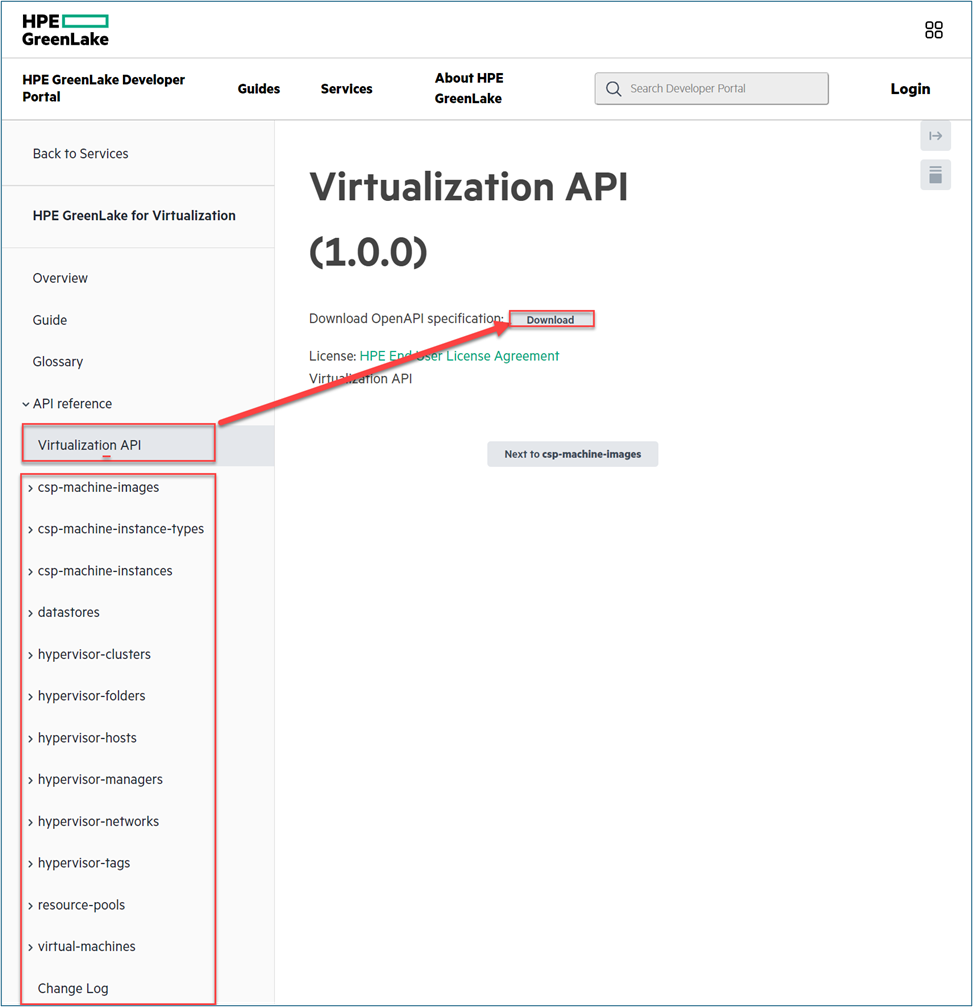The image size is (973, 1007).
Task: Open datastores in sidebar
Action: pos(69,613)
